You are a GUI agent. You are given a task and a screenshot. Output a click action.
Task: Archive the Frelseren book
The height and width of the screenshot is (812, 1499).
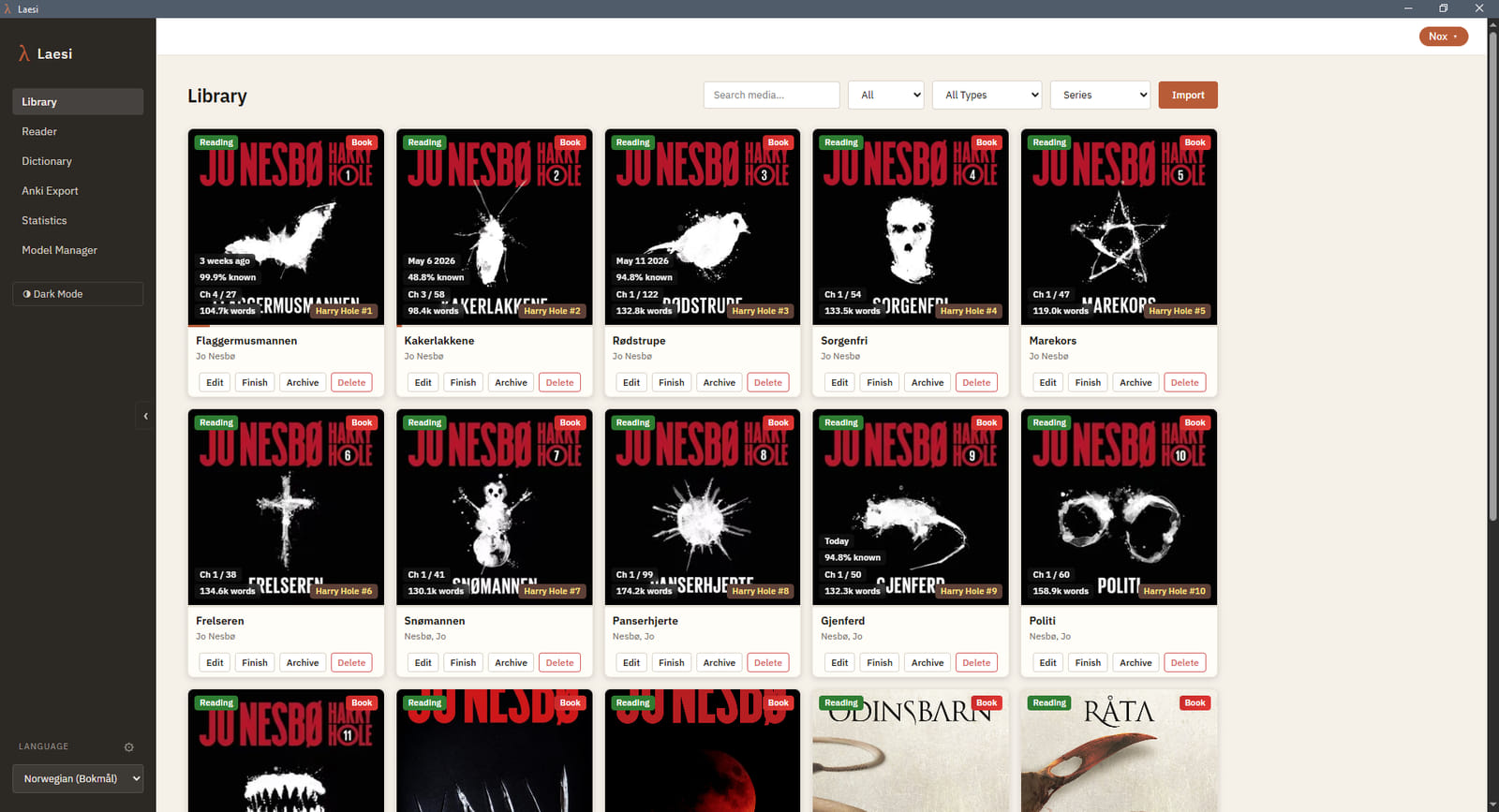tap(303, 662)
